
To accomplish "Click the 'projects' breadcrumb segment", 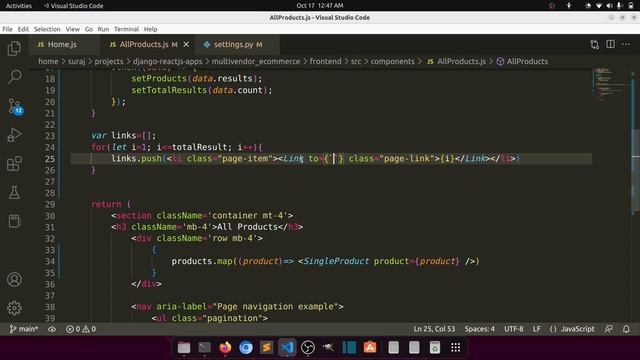I will [x=109, y=61].
